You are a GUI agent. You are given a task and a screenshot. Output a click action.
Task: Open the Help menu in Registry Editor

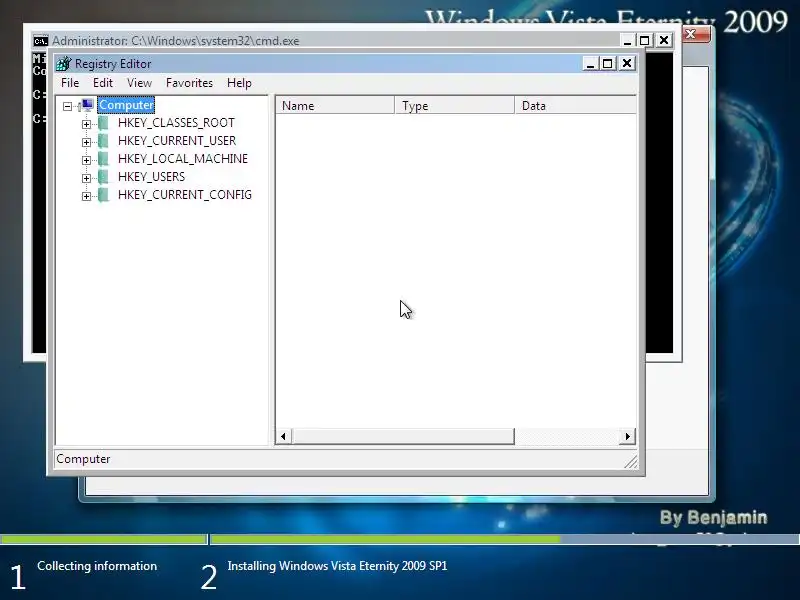point(239,83)
